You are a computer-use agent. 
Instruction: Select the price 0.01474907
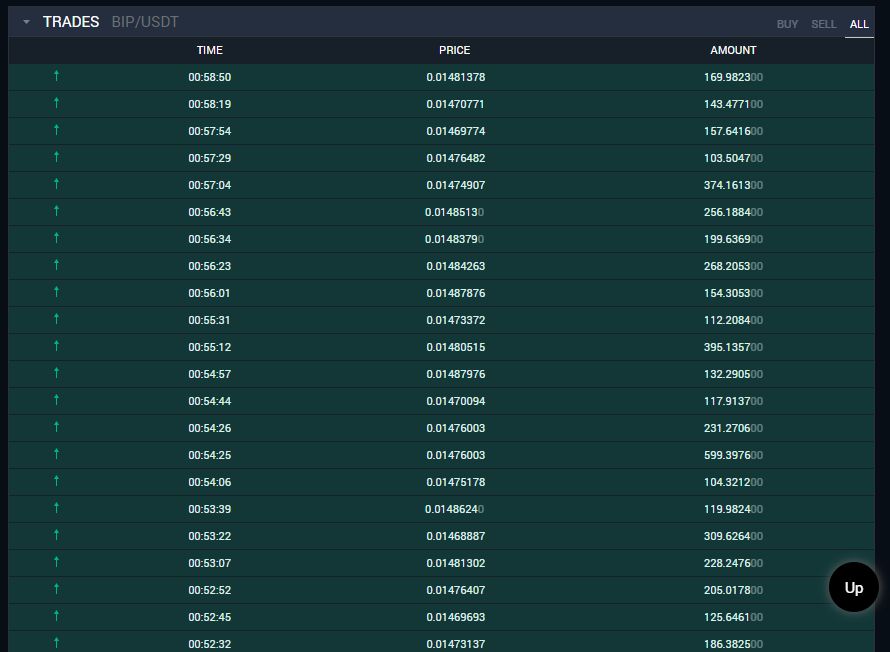(456, 185)
